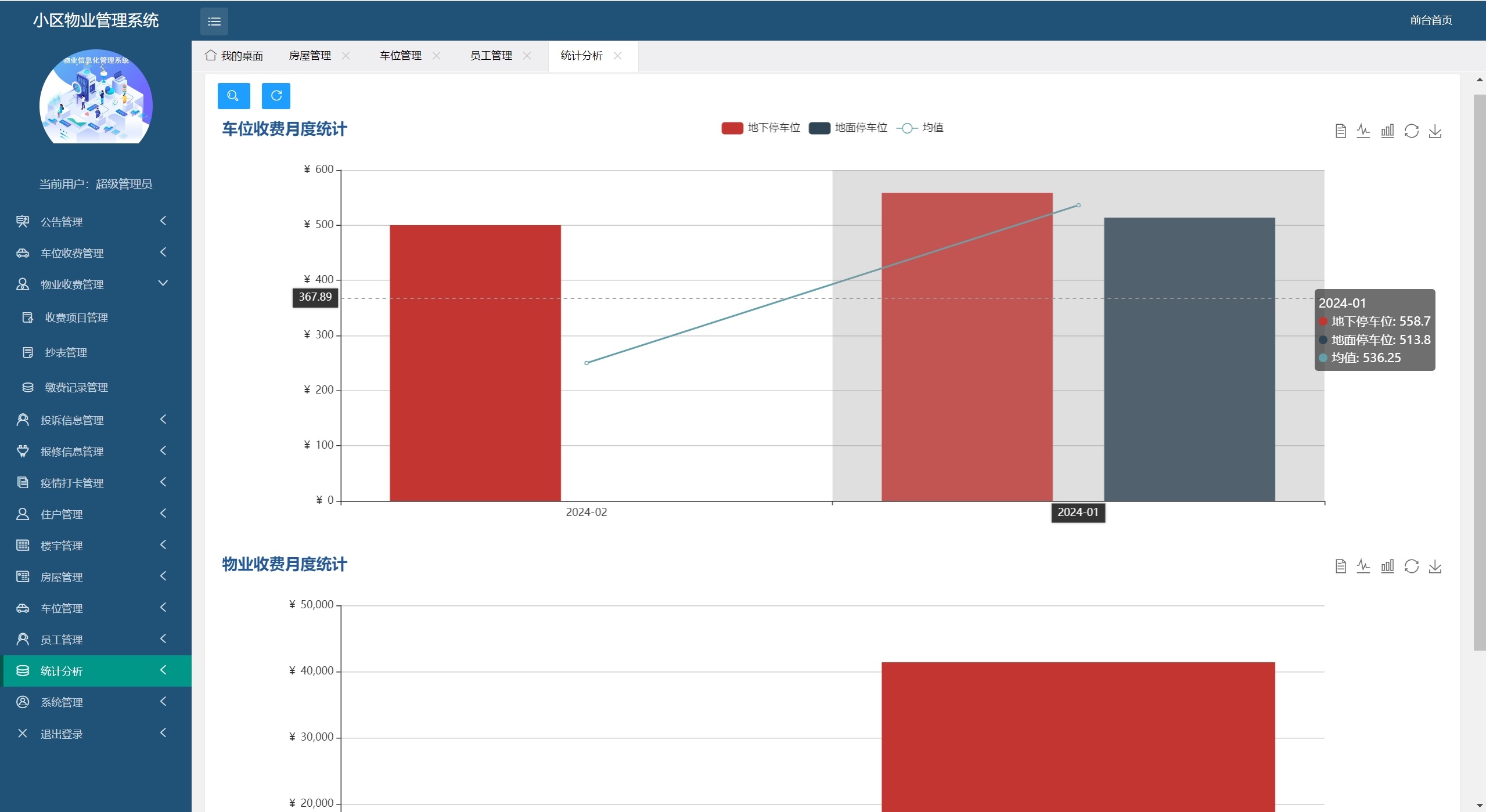Image resolution: width=1486 pixels, height=812 pixels.
Task: Open 缴费记录管理 submenu item
Action: [x=76, y=387]
